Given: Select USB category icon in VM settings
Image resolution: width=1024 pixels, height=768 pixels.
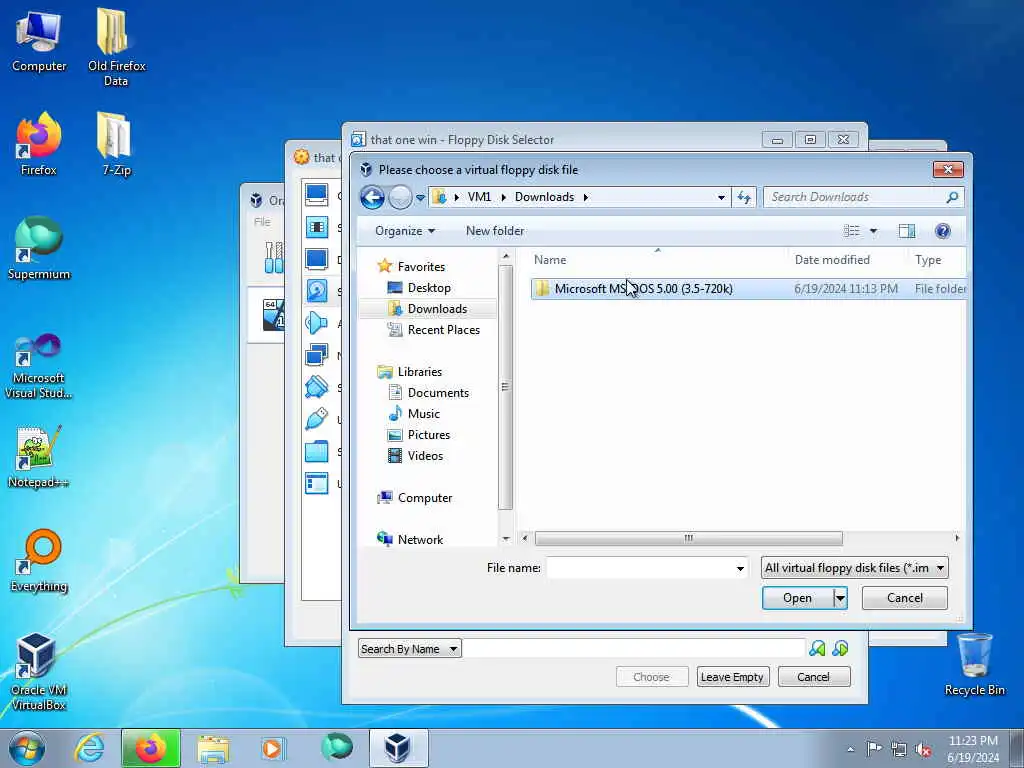Looking at the screenshot, I should (317, 419).
